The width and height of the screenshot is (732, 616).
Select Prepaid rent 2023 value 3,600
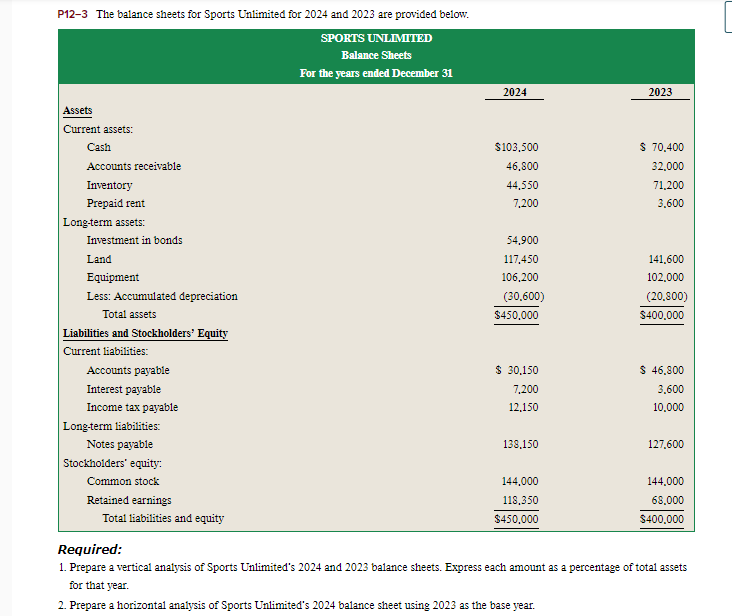pos(671,203)
